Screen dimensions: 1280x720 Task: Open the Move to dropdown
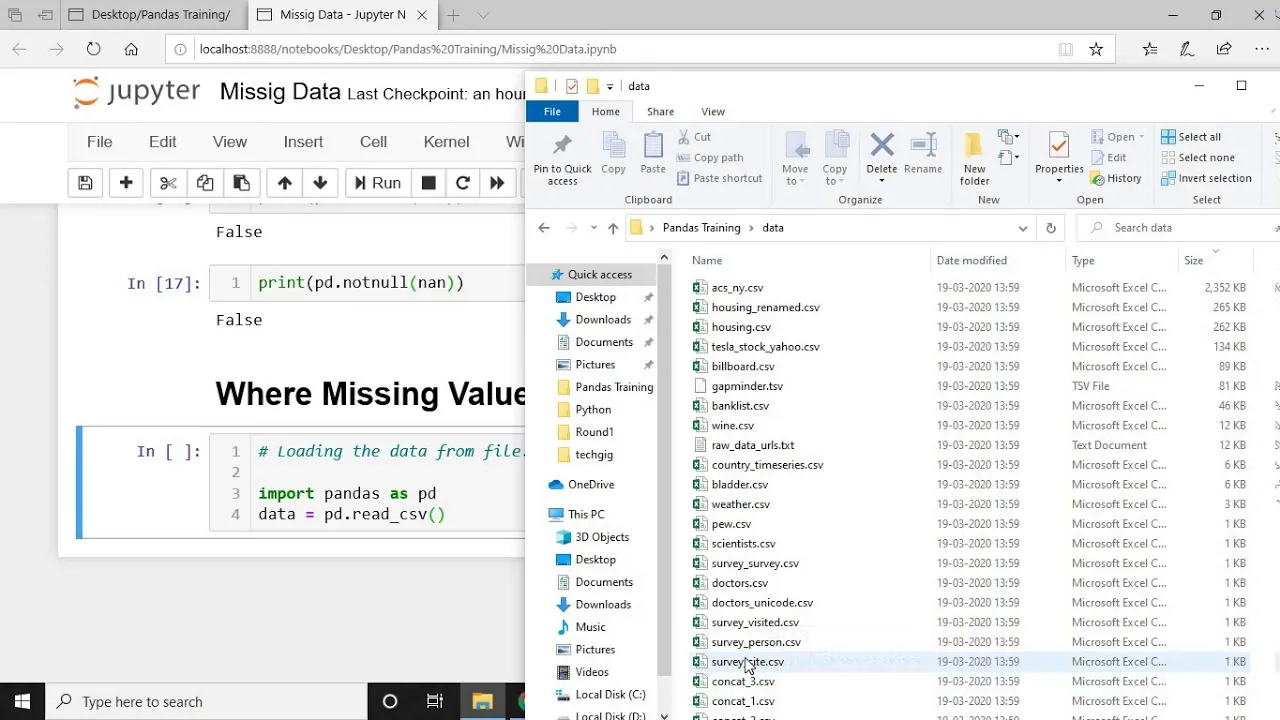[796, 159]
